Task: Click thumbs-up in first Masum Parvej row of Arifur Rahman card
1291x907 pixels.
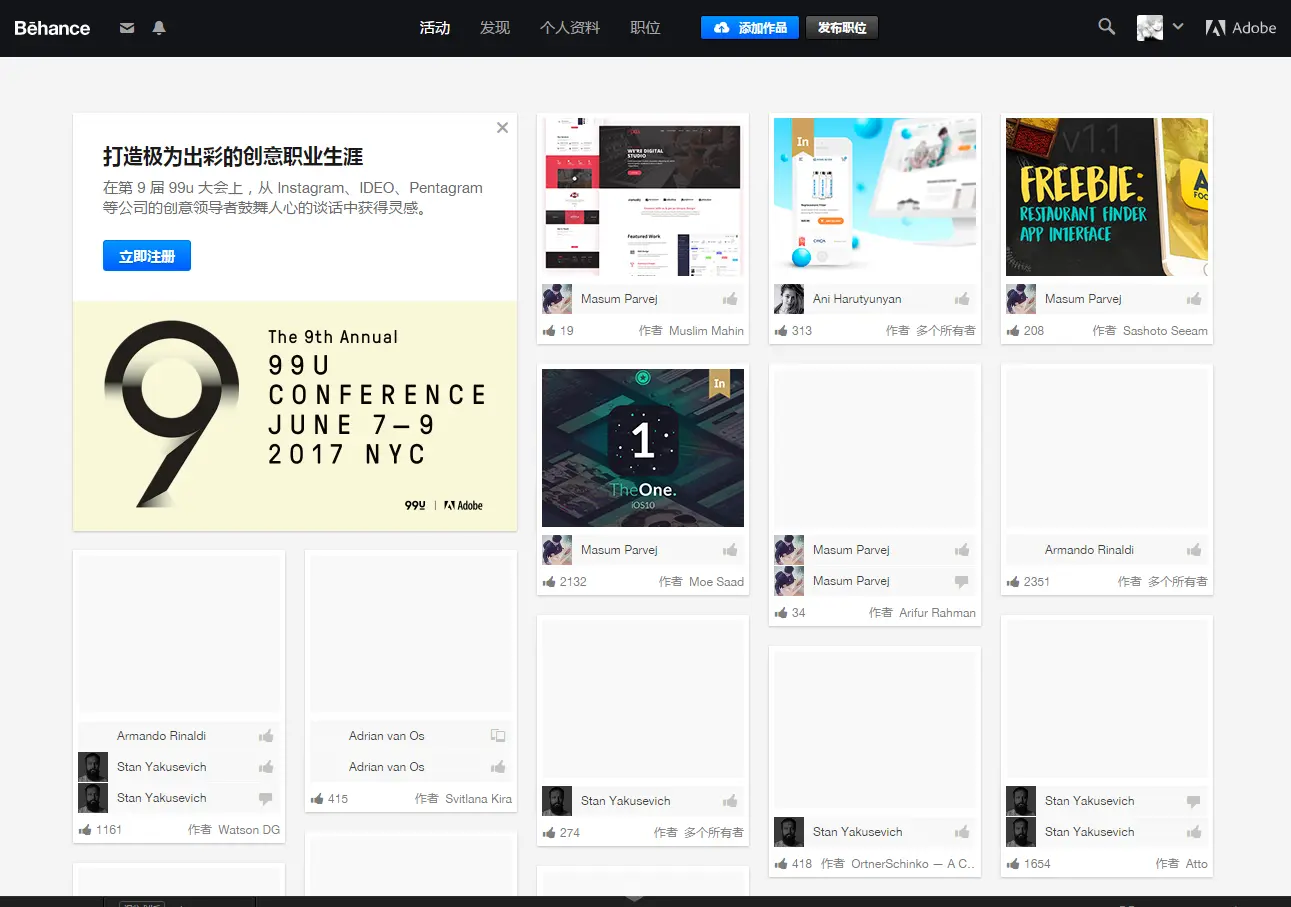Action: pos(962,550)
